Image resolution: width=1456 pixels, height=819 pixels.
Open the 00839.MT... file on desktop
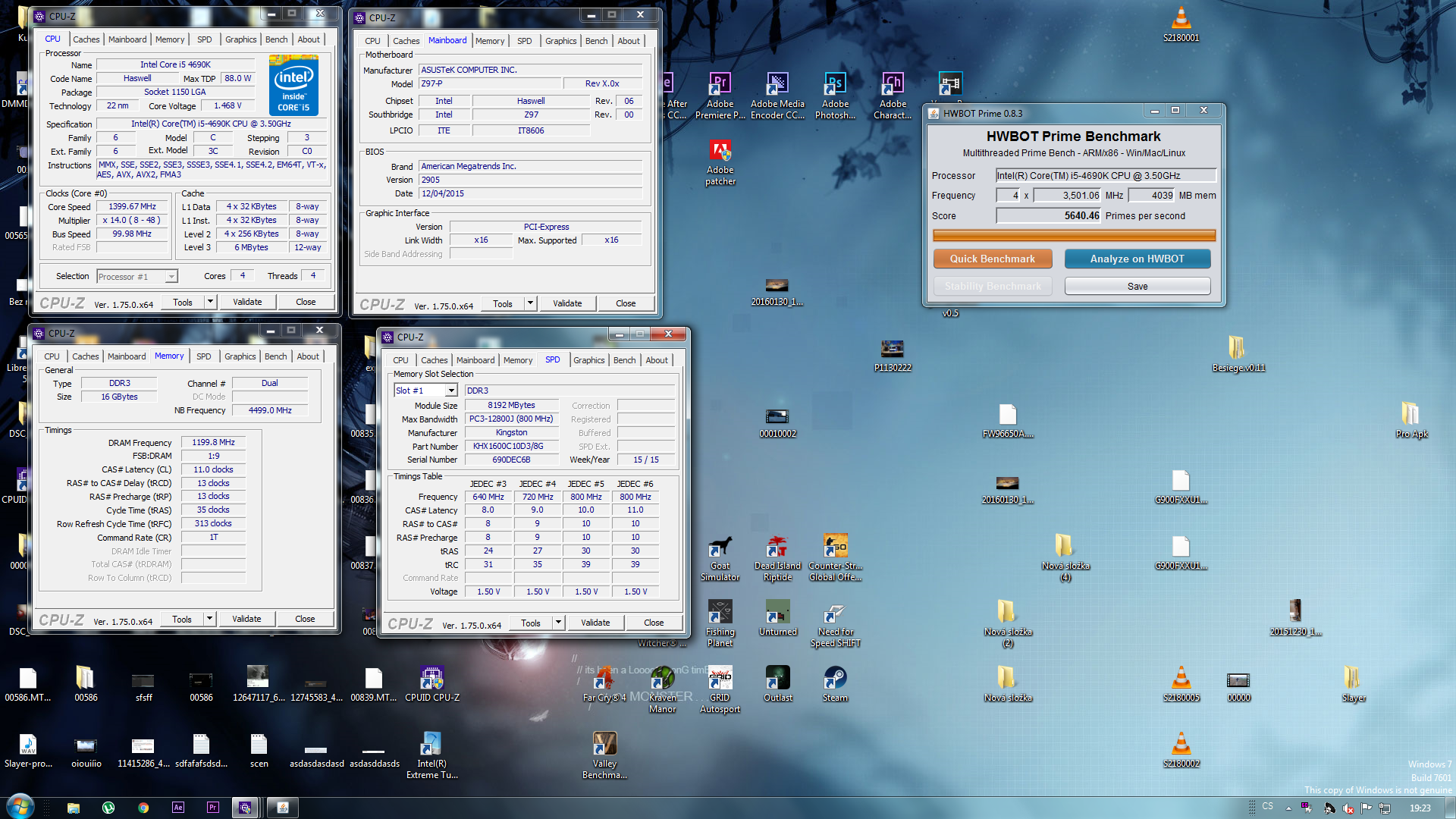374,684
